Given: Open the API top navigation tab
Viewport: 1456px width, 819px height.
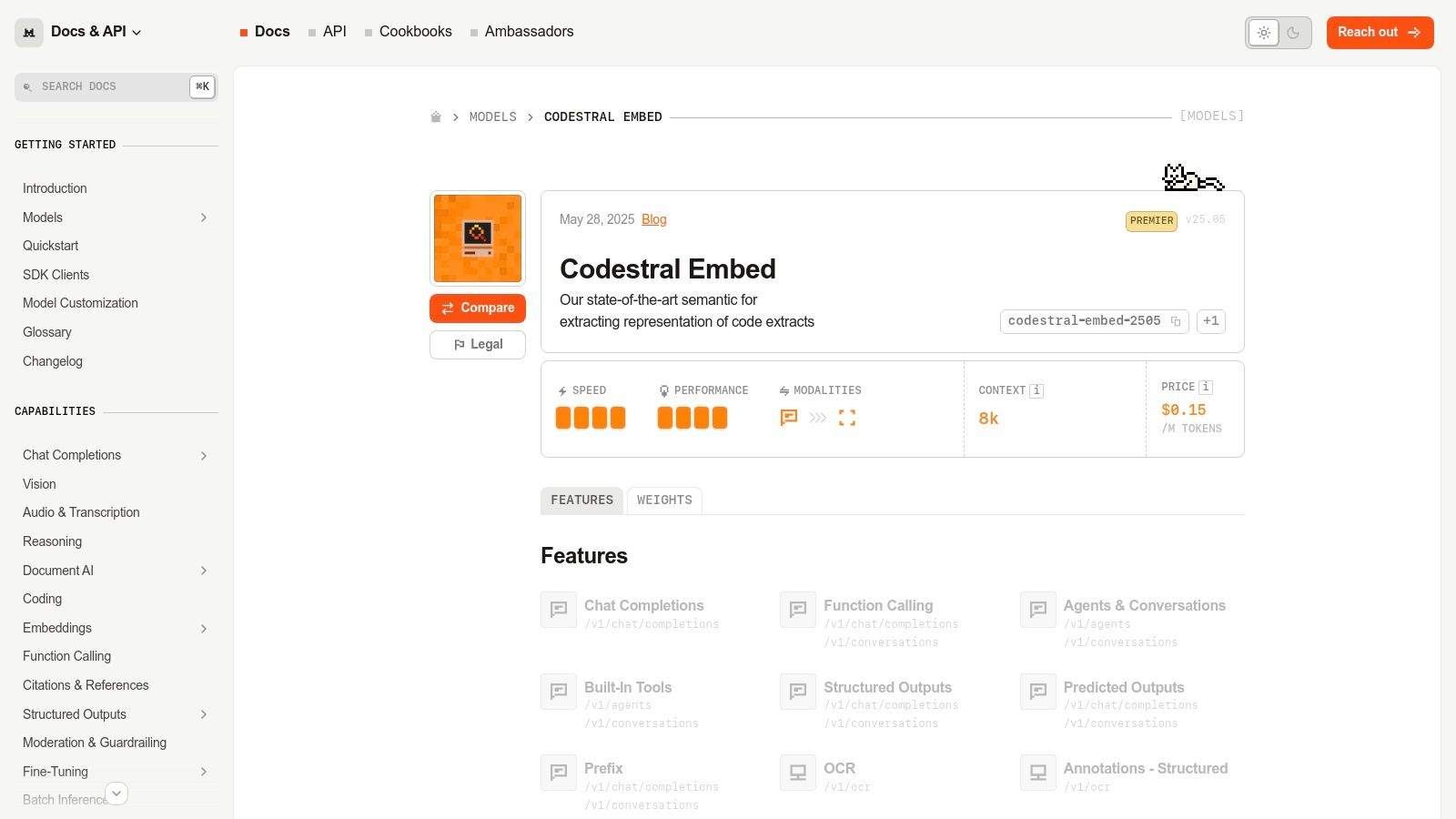Looking at the screenshot, I should [328, 32].
